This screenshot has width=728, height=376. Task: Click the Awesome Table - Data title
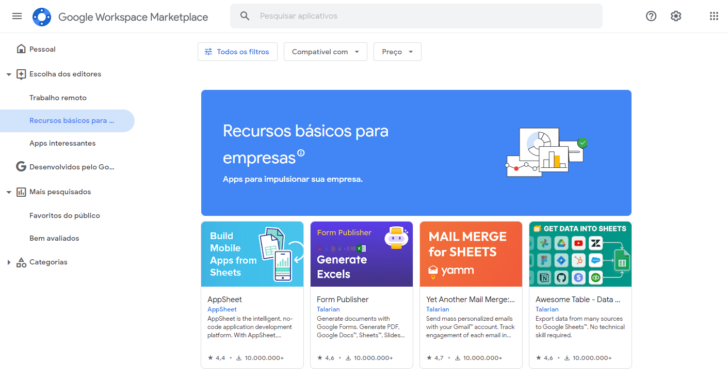(x=578, y=299)
